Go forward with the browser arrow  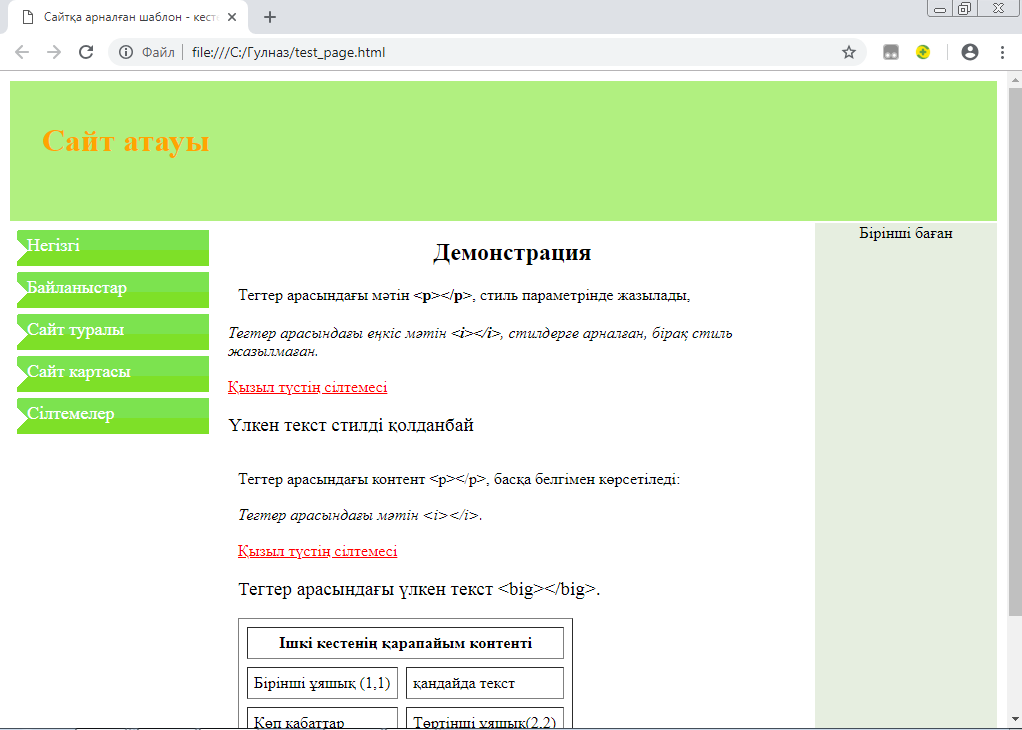click(54, 52)
